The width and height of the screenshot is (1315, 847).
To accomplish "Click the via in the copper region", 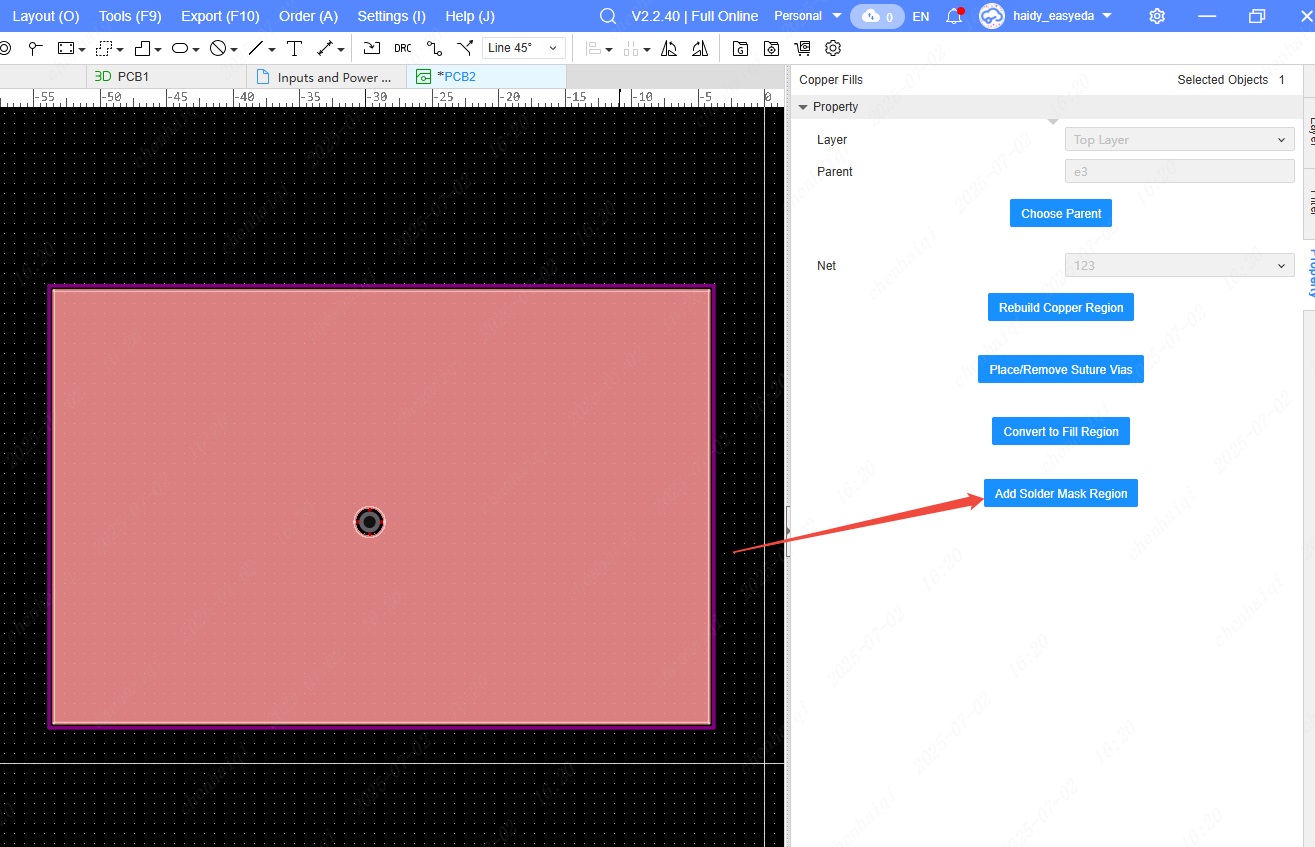I will point(369,522).
